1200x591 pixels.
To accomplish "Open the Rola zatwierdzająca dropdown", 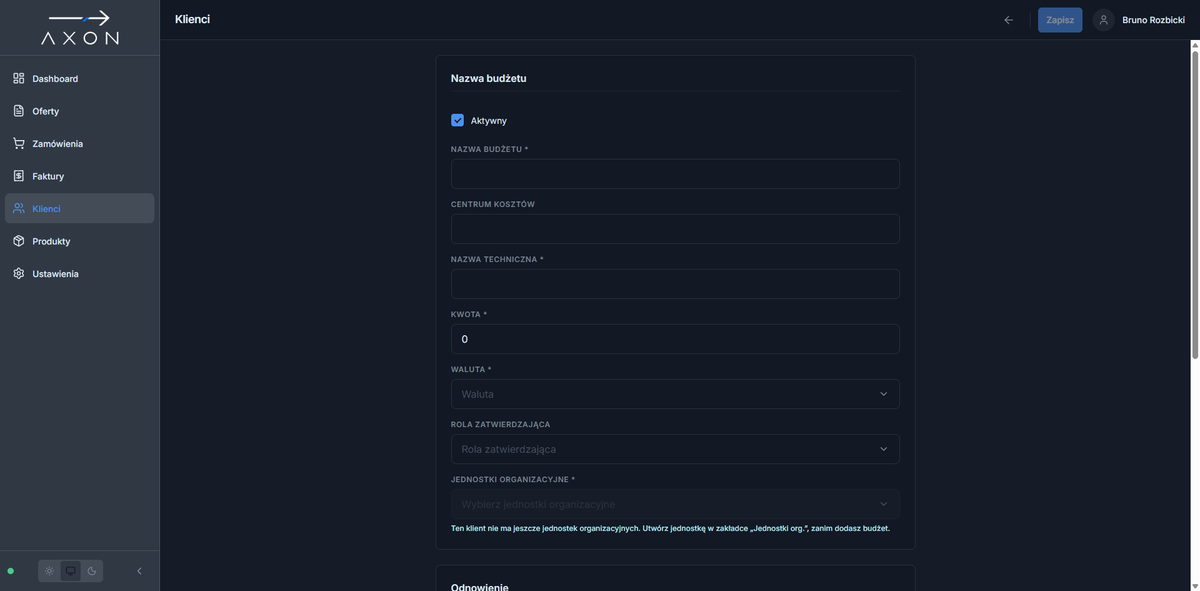I will click(675, 449).
